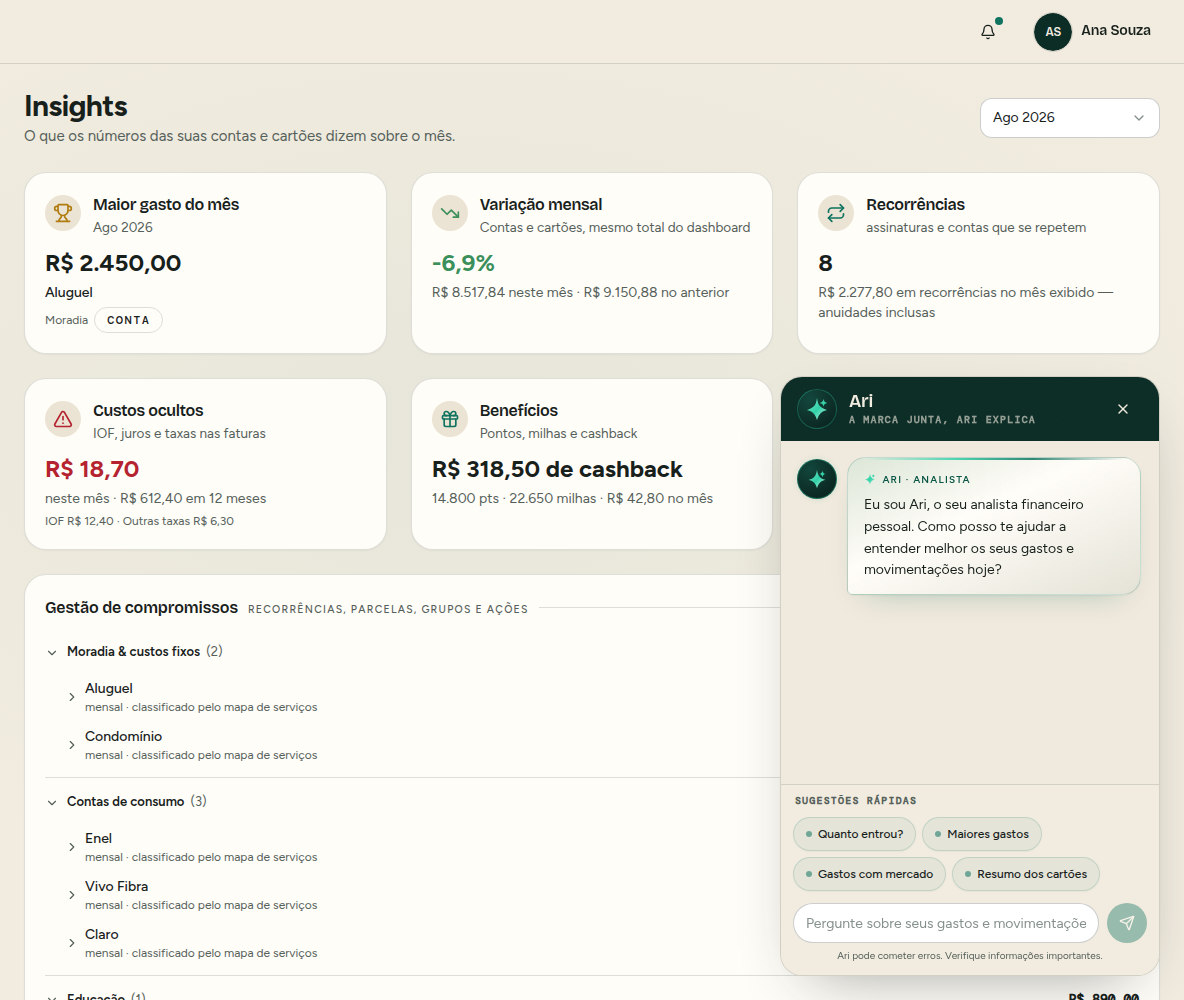Click the R$ 318,50 de cashback value

557,469
